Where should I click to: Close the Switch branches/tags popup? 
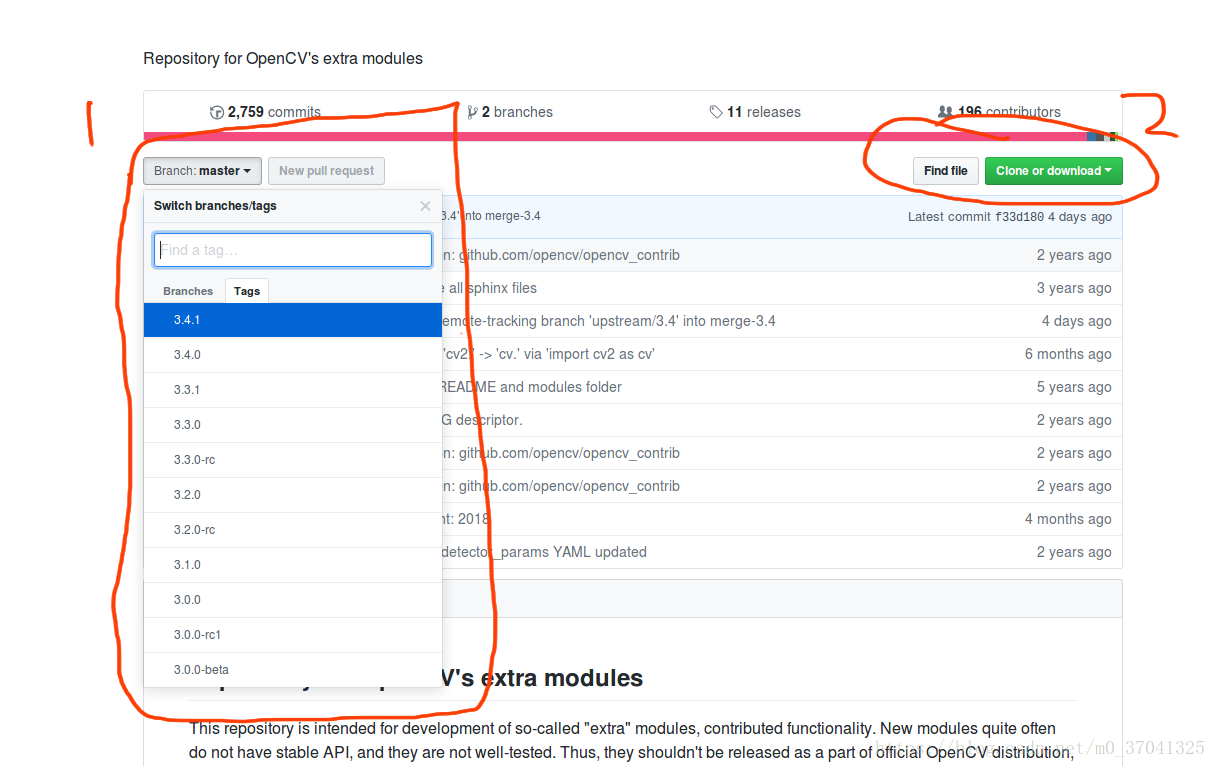click(425, 206)
